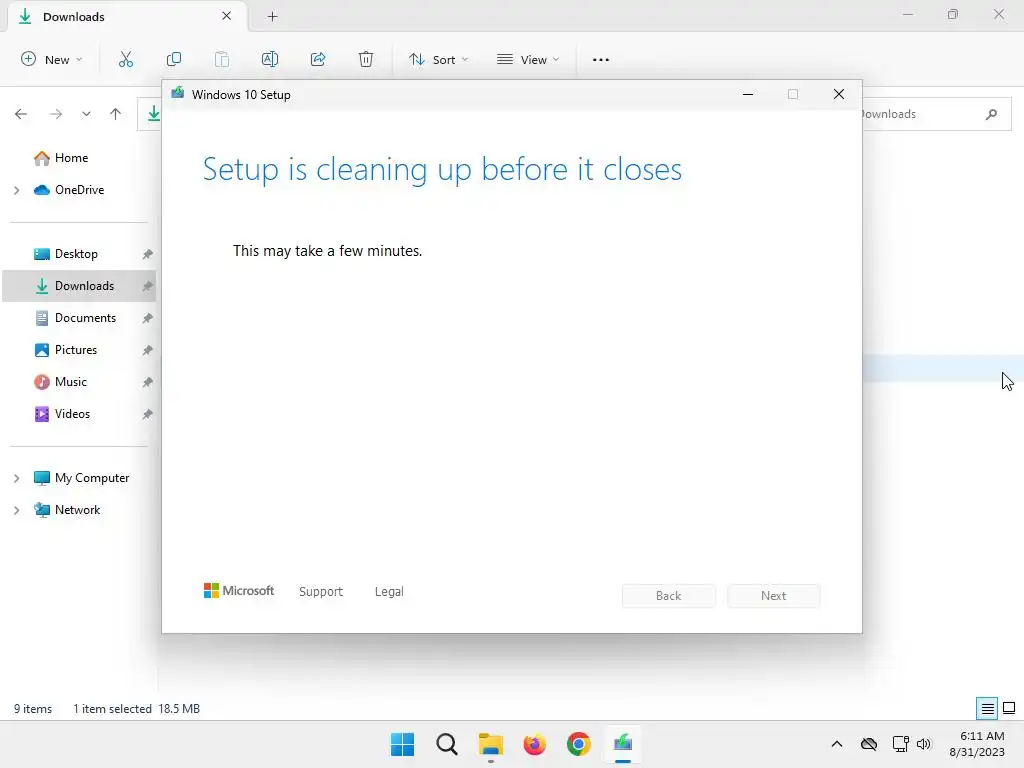Open the View dropdown menu

click(x=528, y=59)
